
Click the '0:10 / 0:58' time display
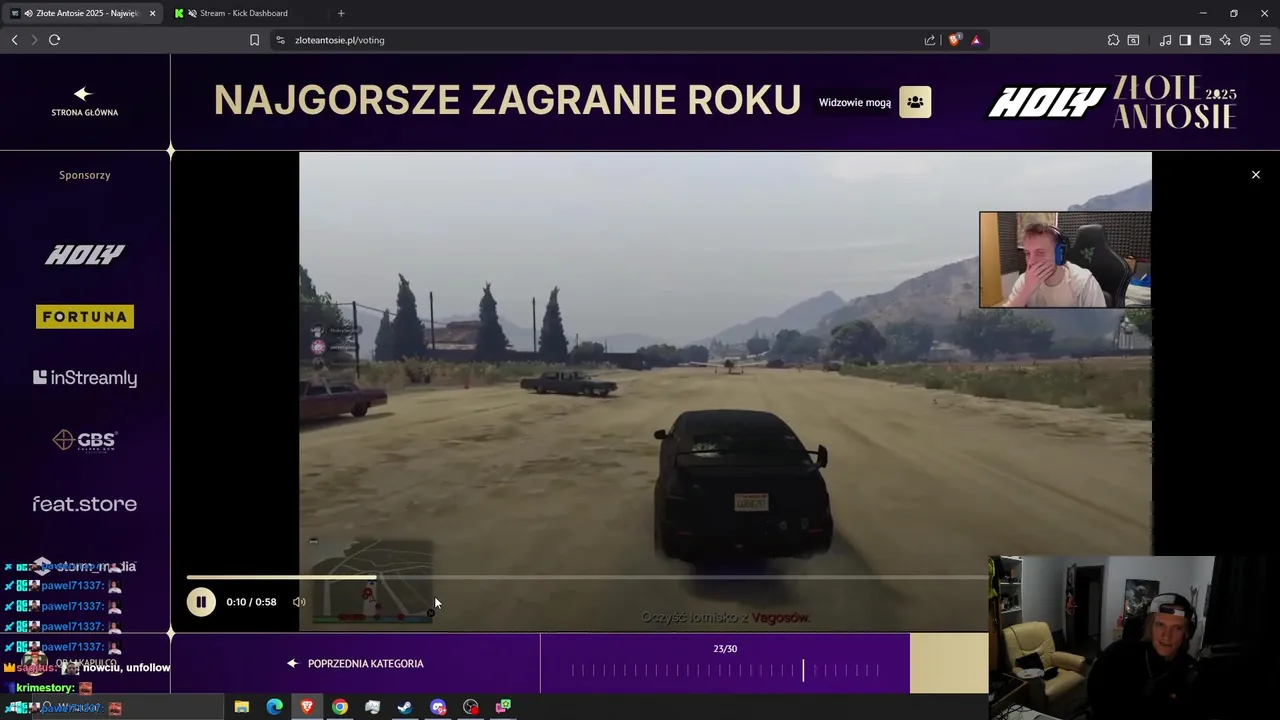(251, 602)
